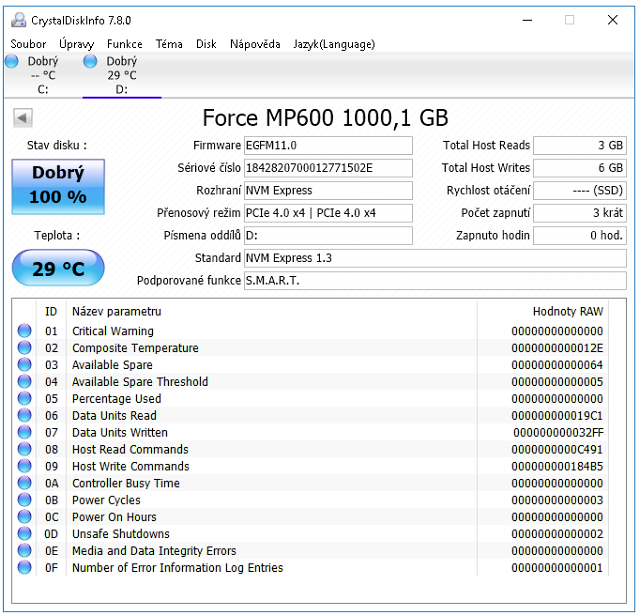Open the Funkce menu

(125, 44)
